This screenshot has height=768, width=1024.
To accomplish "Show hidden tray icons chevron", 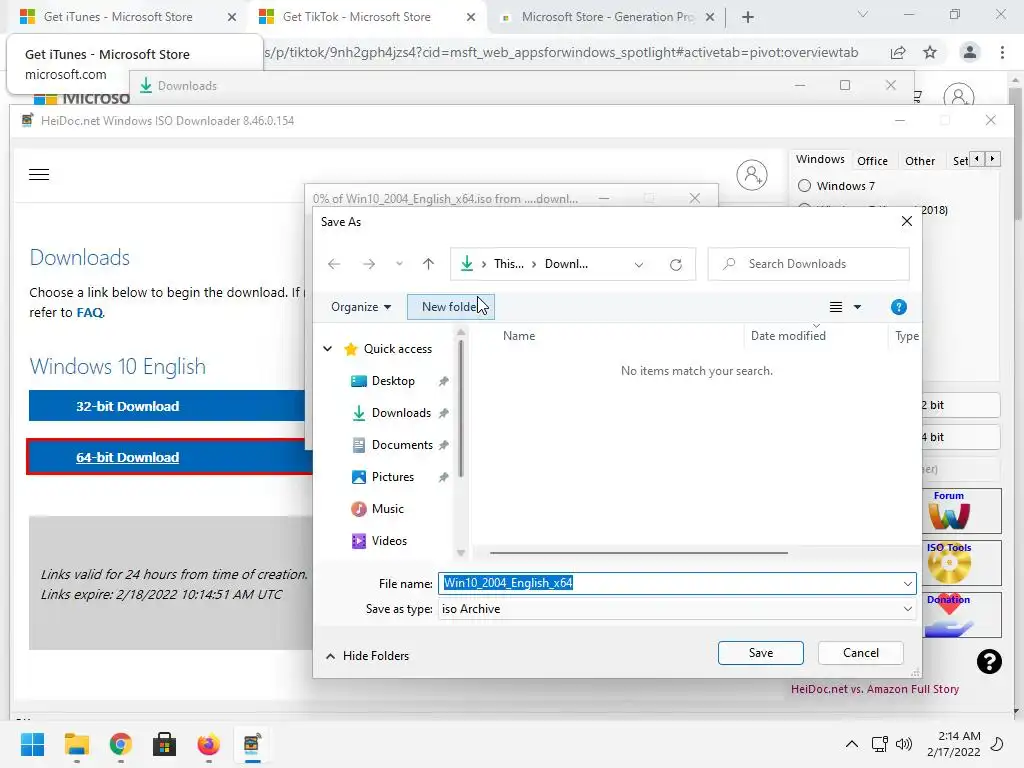I will point(852,744).
